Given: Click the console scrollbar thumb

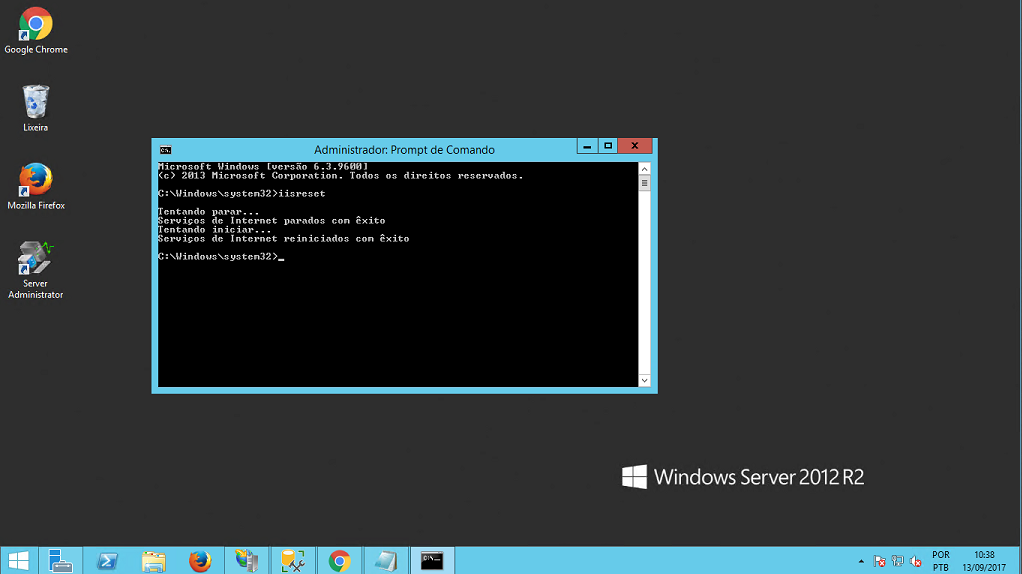Looking at the screenshot, I should click(x=645, y=183).
